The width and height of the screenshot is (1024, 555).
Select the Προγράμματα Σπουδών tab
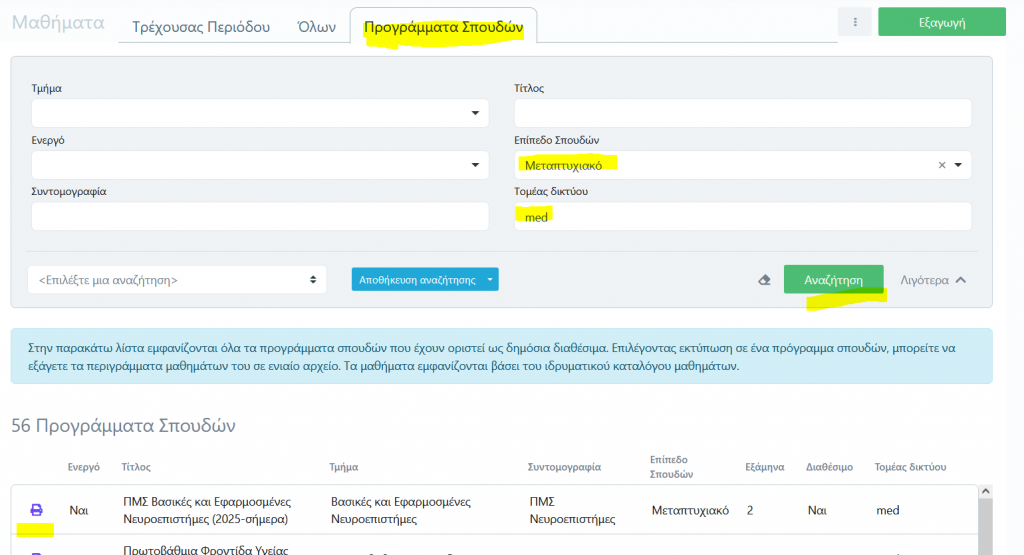(x=443, y=28)
